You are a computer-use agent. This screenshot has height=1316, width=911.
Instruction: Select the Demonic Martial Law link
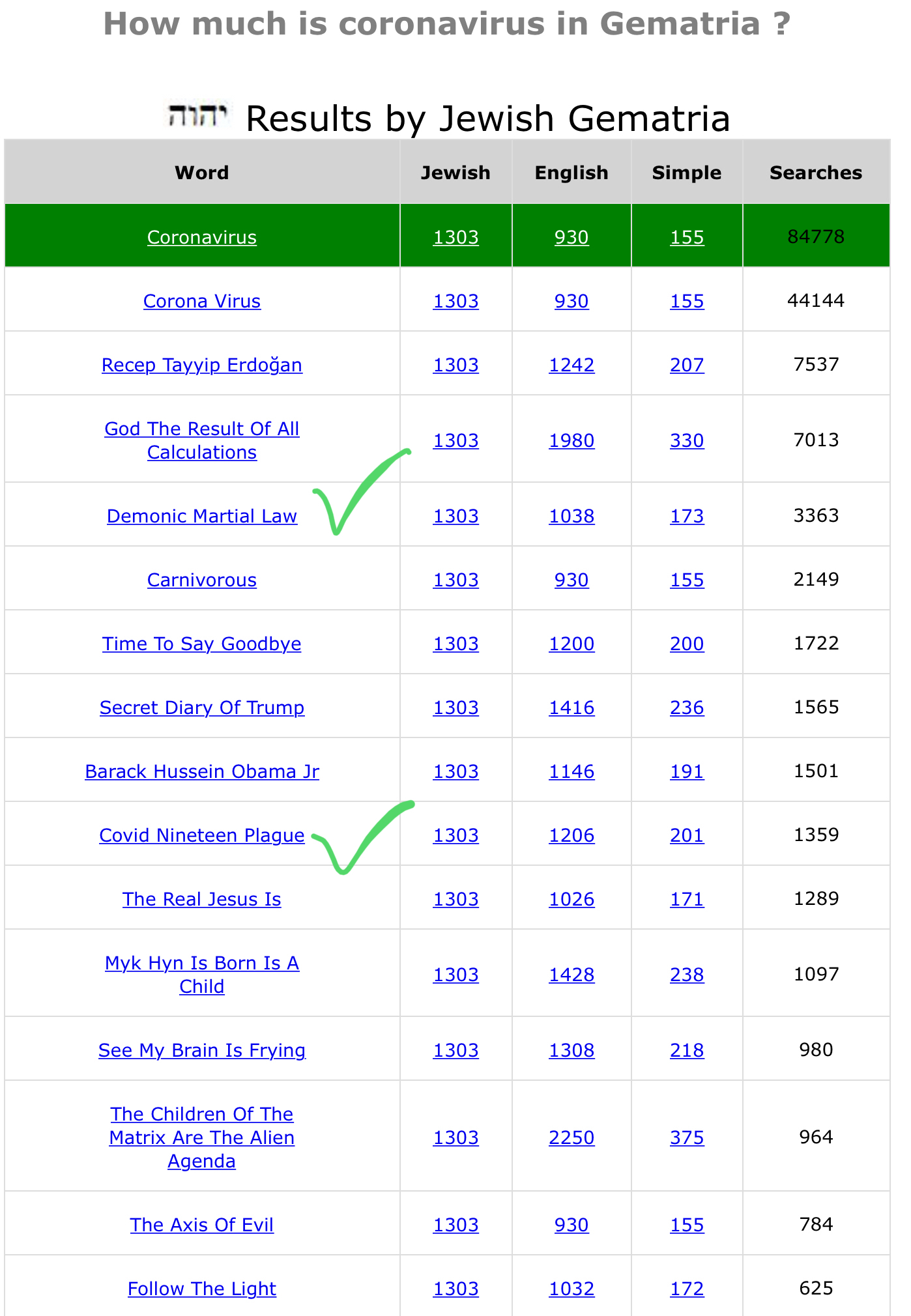(x=201, y=516)
